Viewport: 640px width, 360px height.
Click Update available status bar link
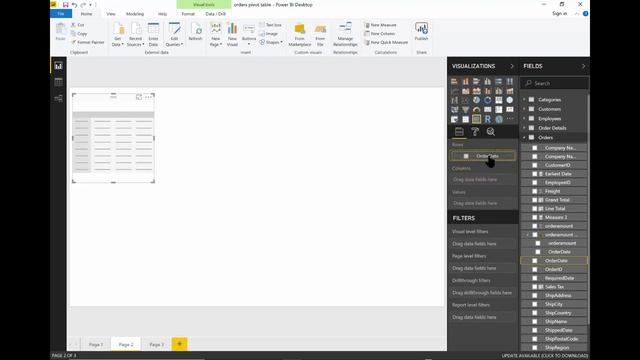[x=544, y=356]
